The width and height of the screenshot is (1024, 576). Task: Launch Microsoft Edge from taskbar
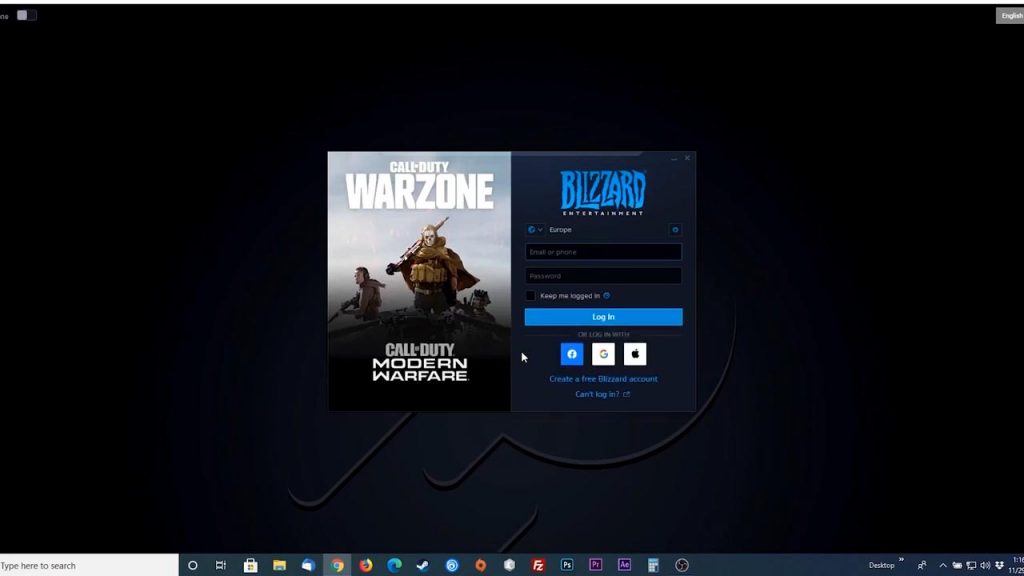pyautogui.click(x=394, y=566)
